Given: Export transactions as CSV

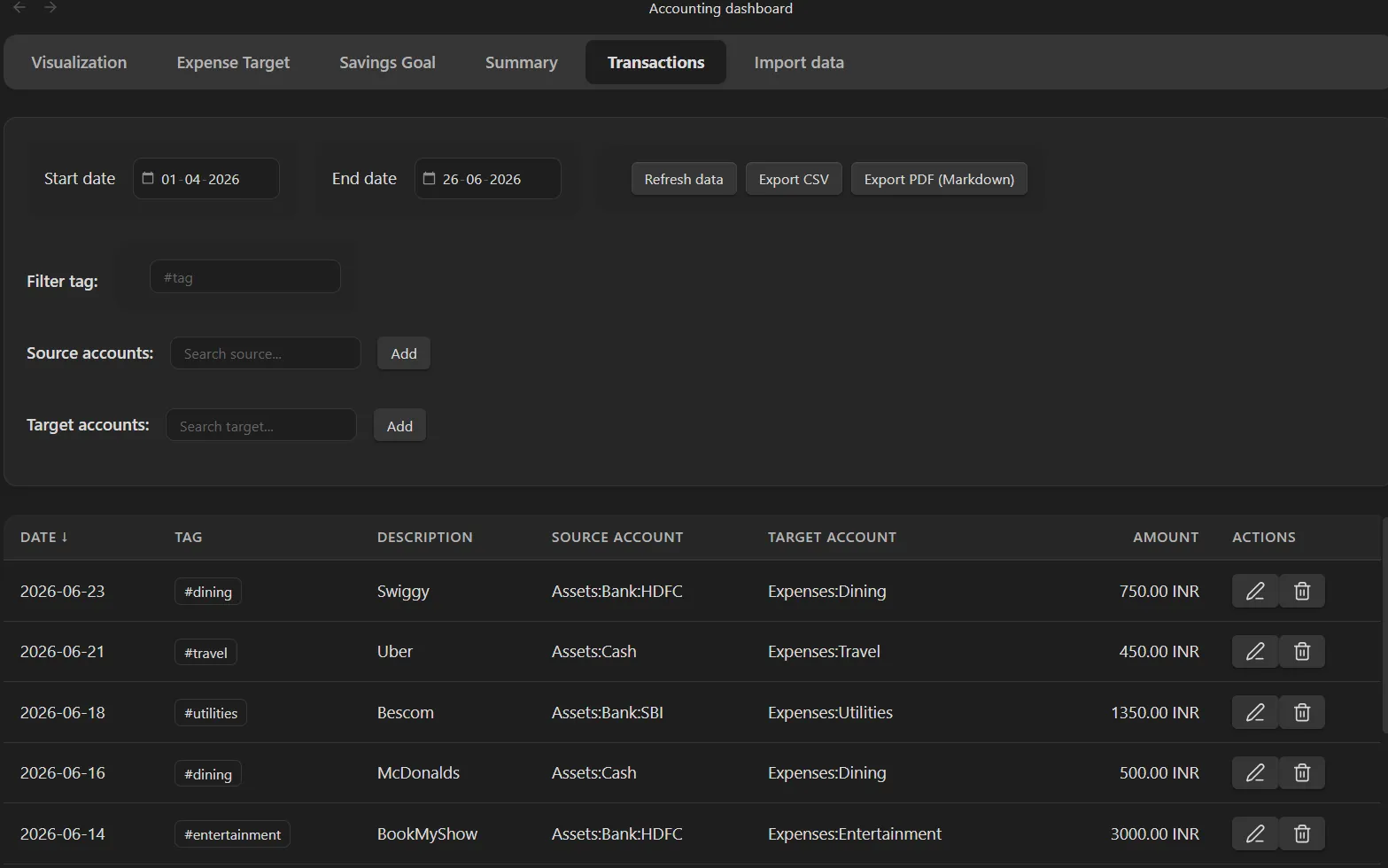Looking at the screenshot, I should [x=794, y=179].
